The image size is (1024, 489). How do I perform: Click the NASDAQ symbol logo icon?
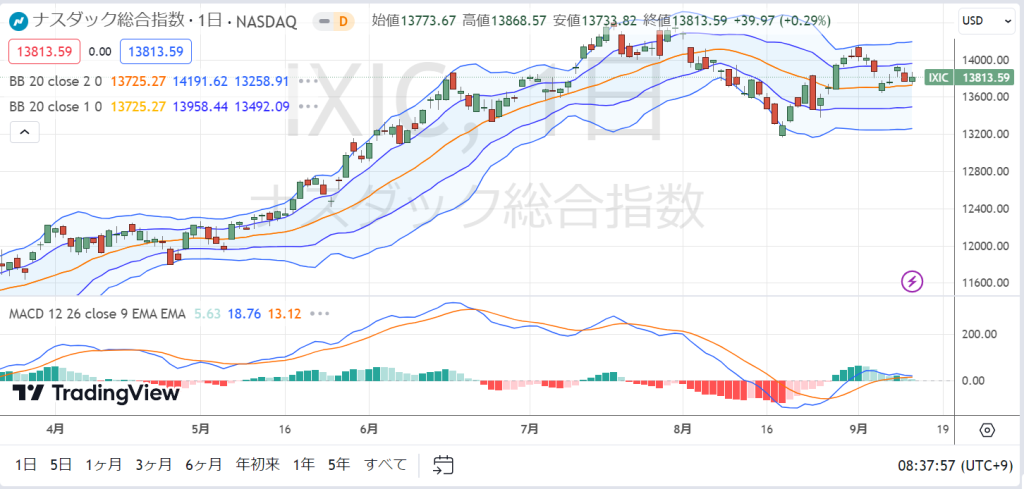[18, 22]
